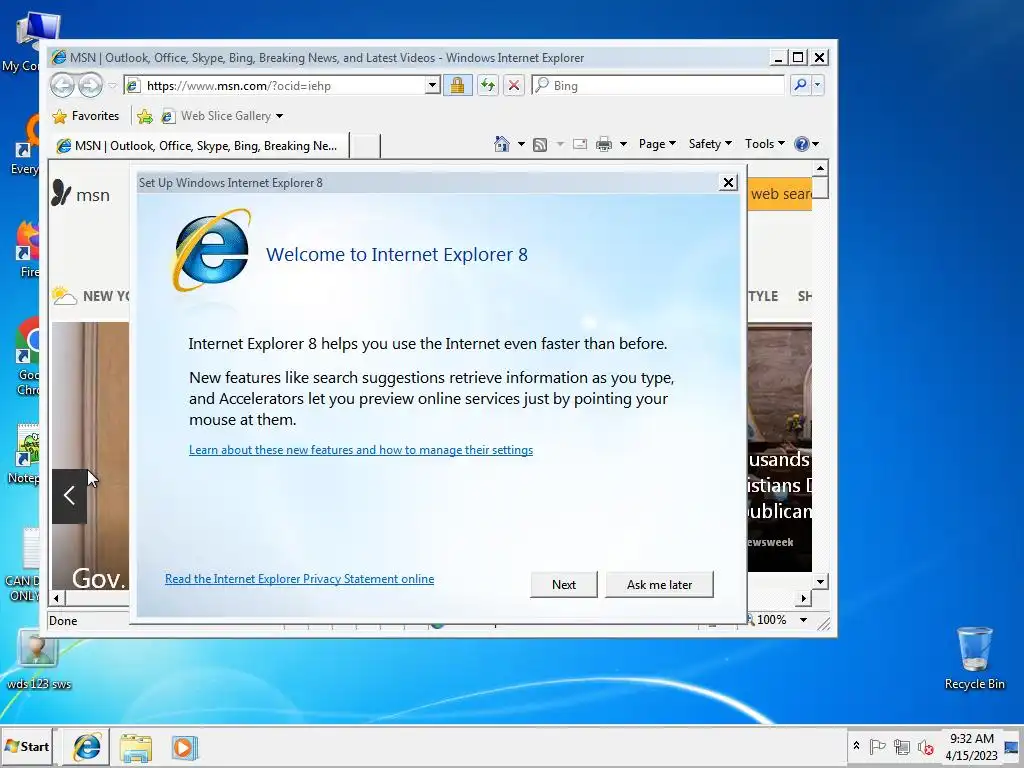Click the Bing search box
The width and height of the screenshot is (1024, 768).
(658, 86)
